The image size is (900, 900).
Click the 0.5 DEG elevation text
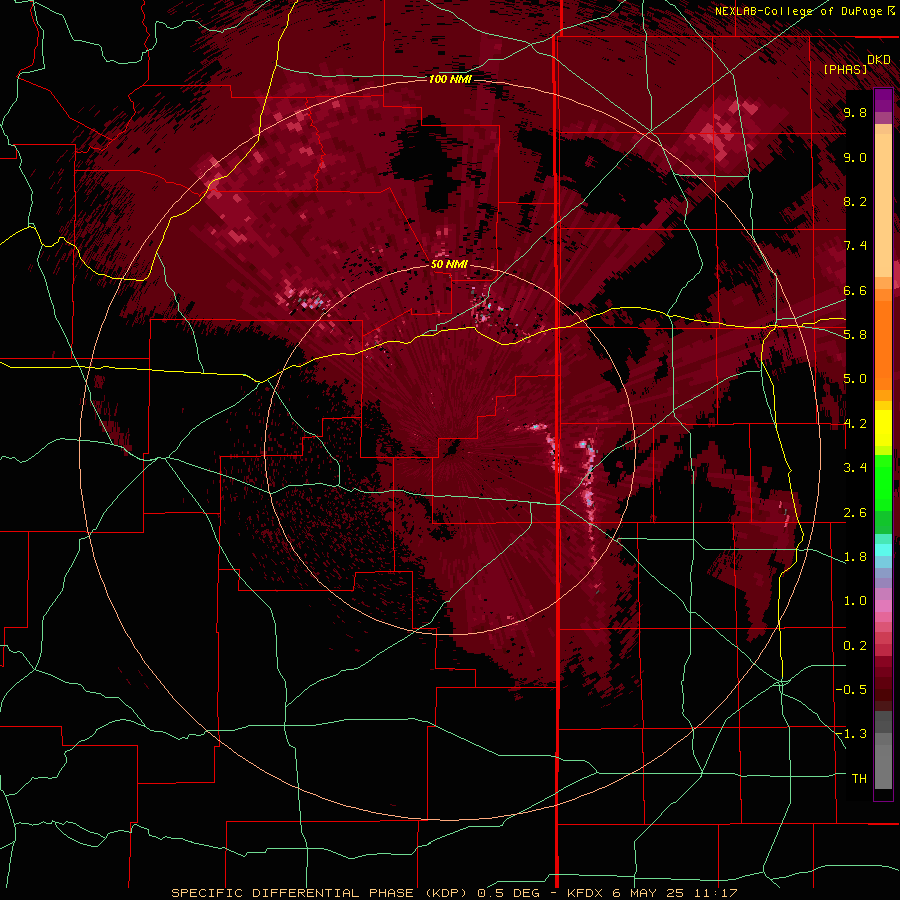[510, 893]
